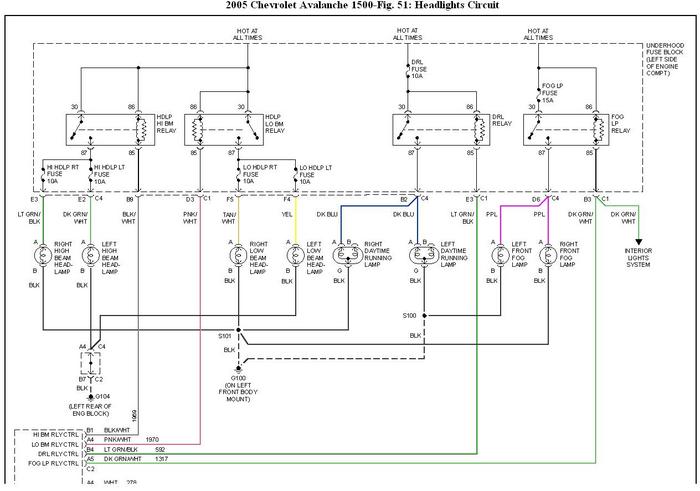Click the FOG LP RLY CTRL label
Screen dimensions: 700x491
[x=54, y=464]
